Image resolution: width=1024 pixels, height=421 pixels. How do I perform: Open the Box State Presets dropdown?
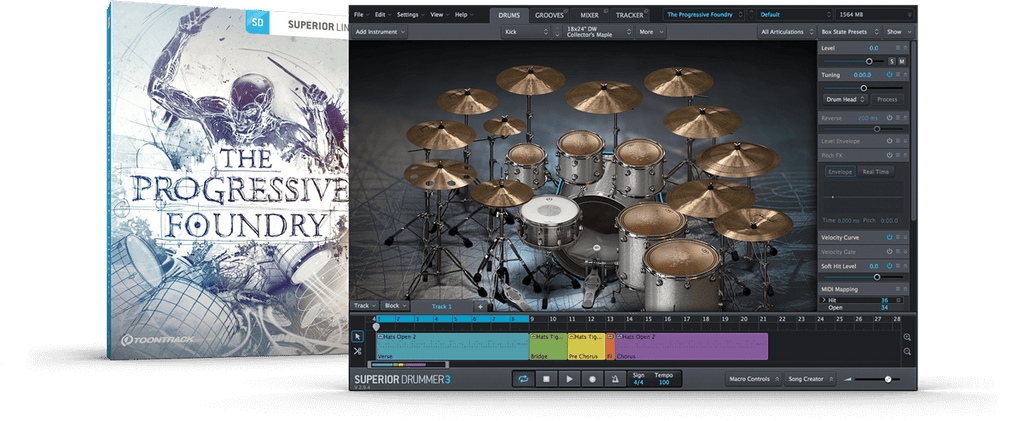point(849,31)
